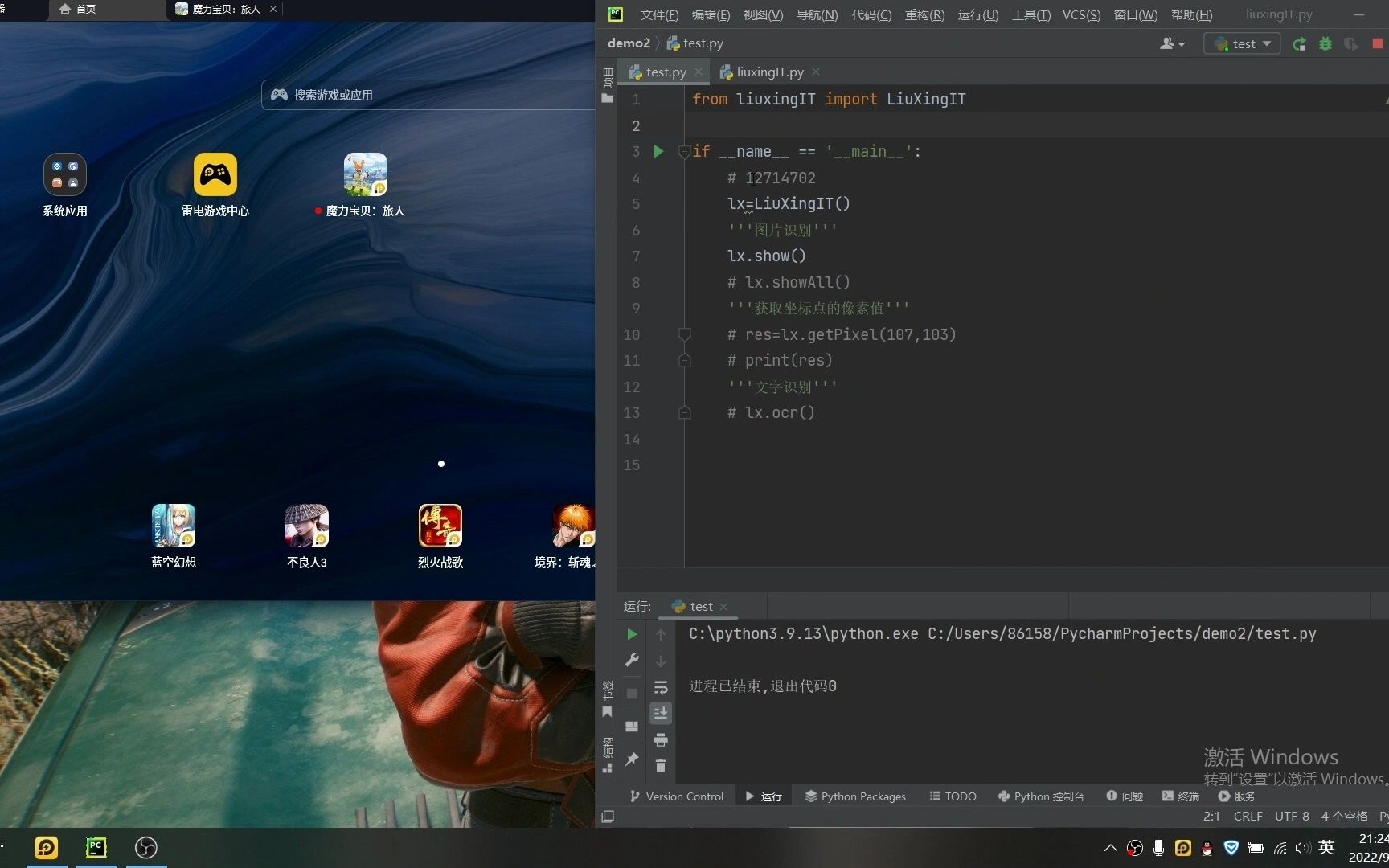Switch to the emulator 首页 tab
The image size is (1389, 868).
click(78, 9)
